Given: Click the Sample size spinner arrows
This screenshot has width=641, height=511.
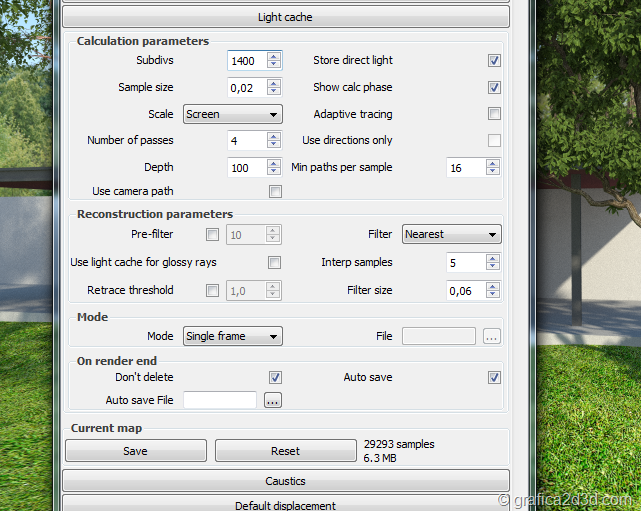Looking at the screenshot, I should coord(274,88).
